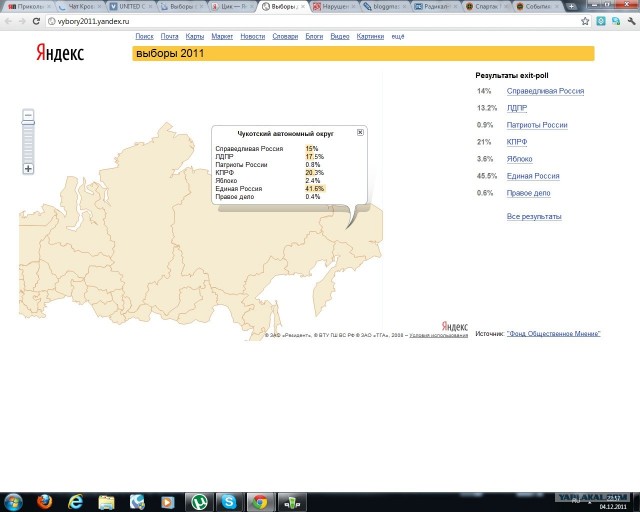This screenshot has width=640, height=512.
Task: Switch to the UNITED tab
Action: point(132,7)
